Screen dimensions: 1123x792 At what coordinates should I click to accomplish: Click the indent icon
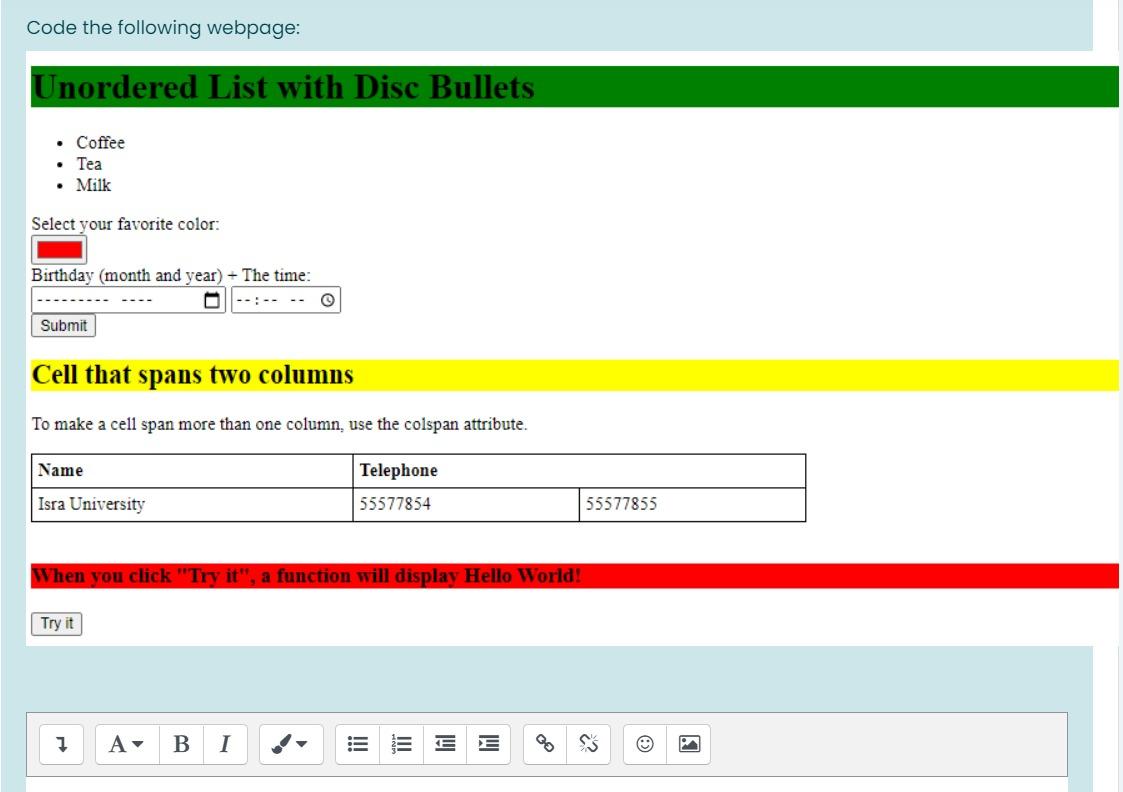[488, 744]
